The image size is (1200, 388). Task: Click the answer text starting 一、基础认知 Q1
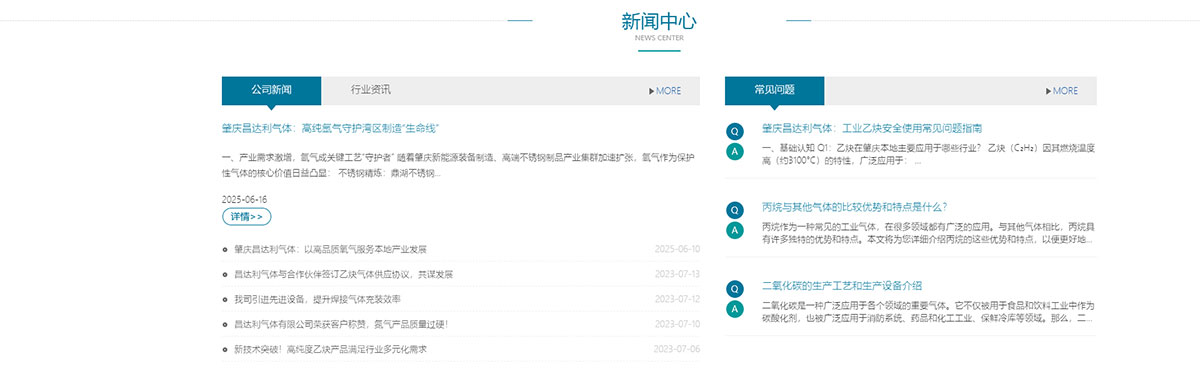point(928,155)
